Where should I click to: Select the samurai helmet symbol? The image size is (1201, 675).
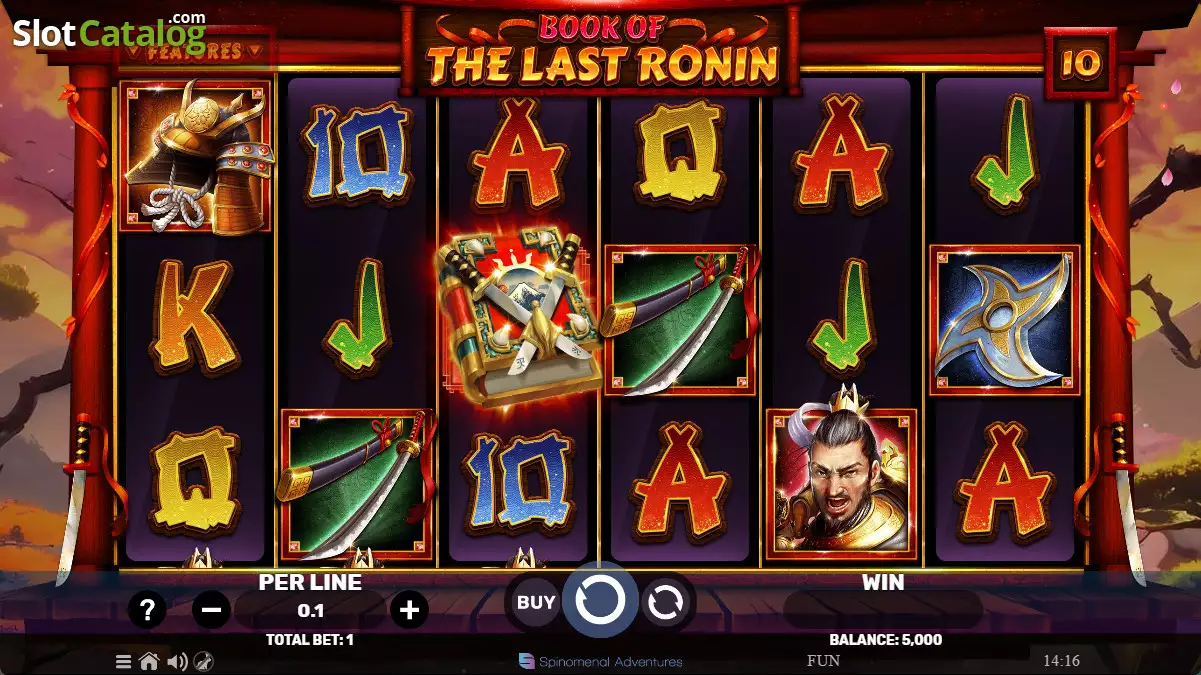click(195, 156)
